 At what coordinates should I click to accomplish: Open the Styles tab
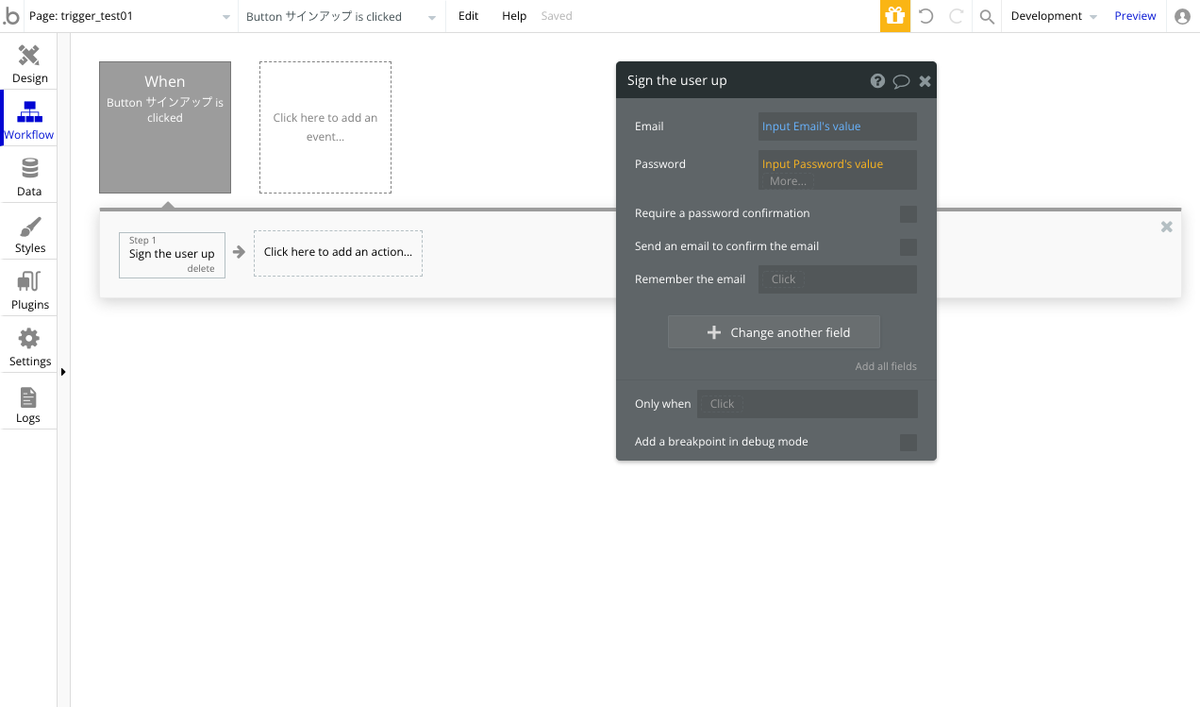point(29,234)
